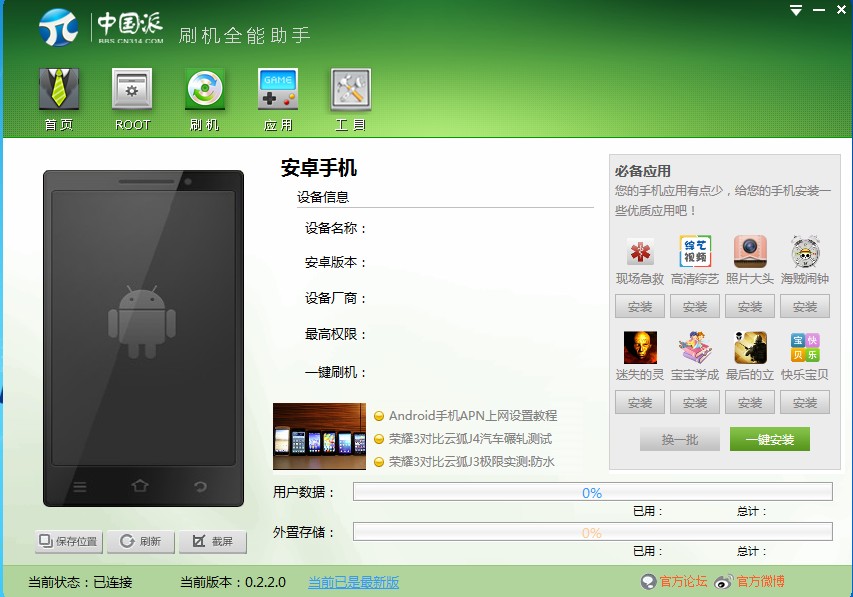Viewport: 853px width, 597px height.
Task: Install 快乐宝贝 with its 安装 button
Action: pos(805,403)
